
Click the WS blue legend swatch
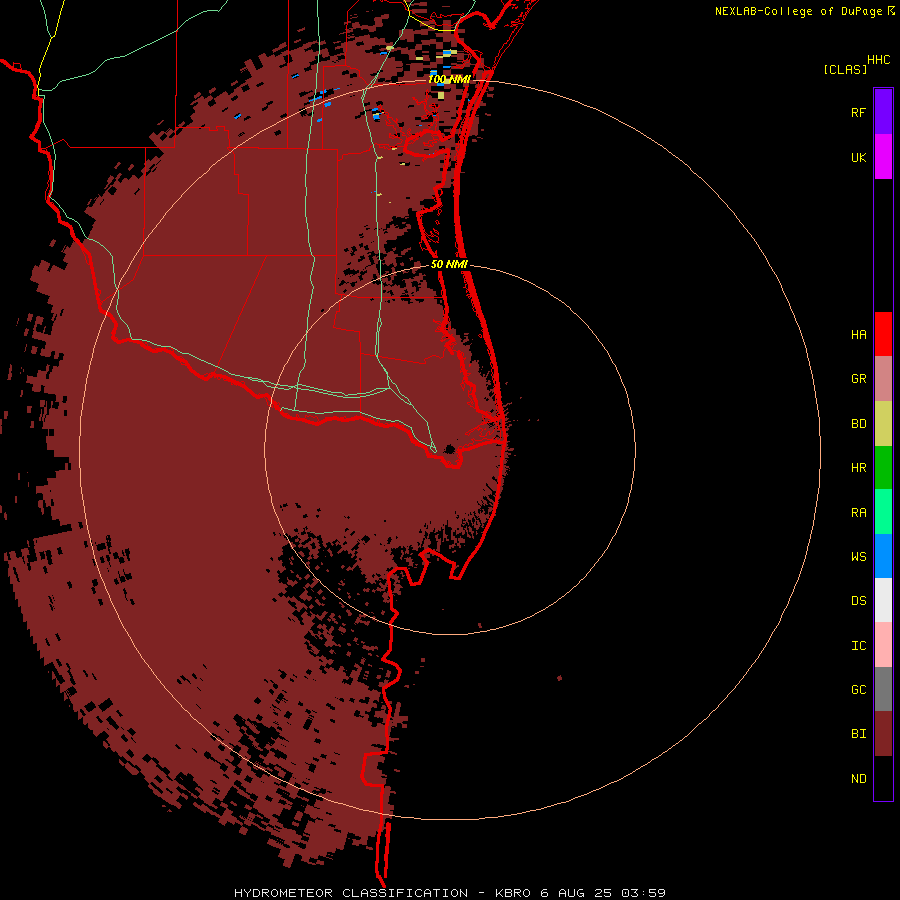(883, 556)
